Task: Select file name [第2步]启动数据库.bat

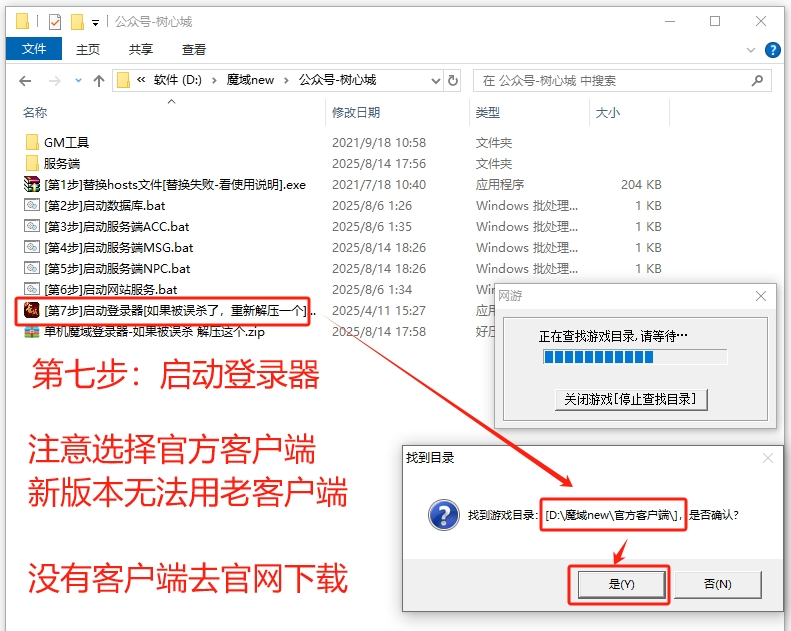Action: (x=104, y=206)
